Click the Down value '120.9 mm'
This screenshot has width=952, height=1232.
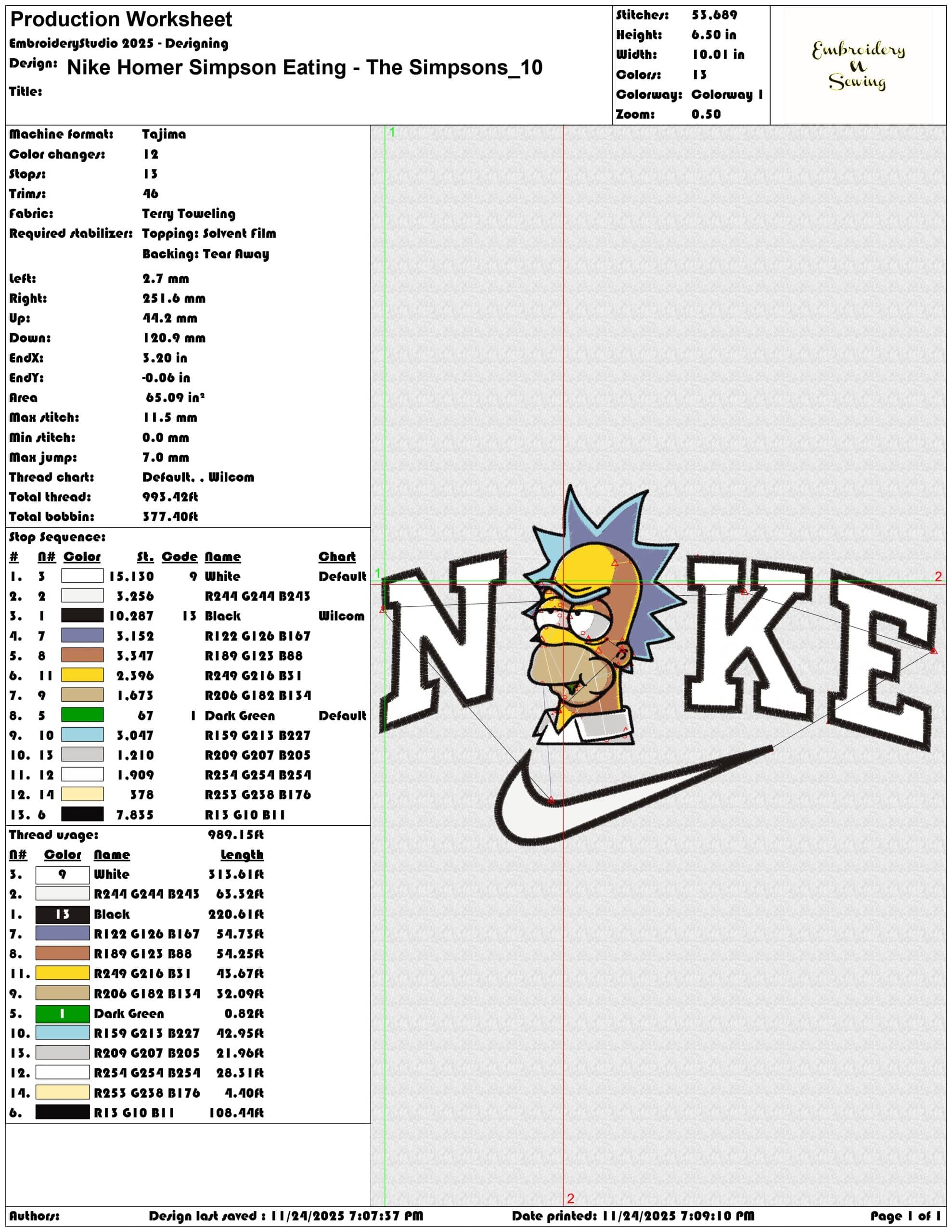tap(174, 338)
